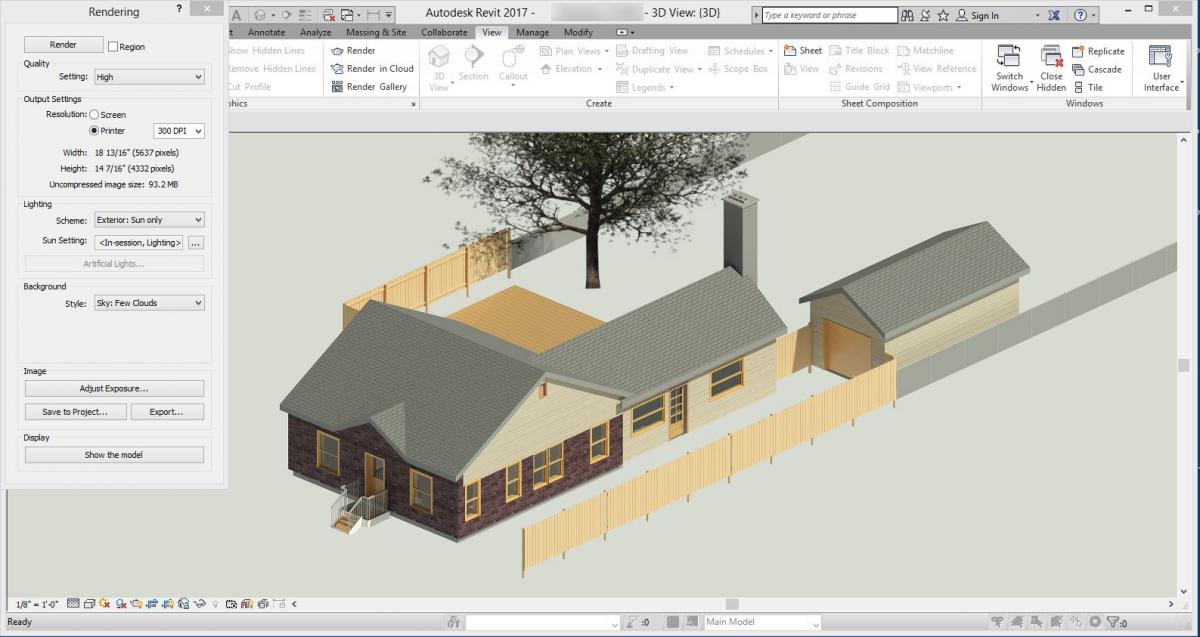Click the Tile windows icon
1200x637 pixels.
click(x=1079, y=88)
